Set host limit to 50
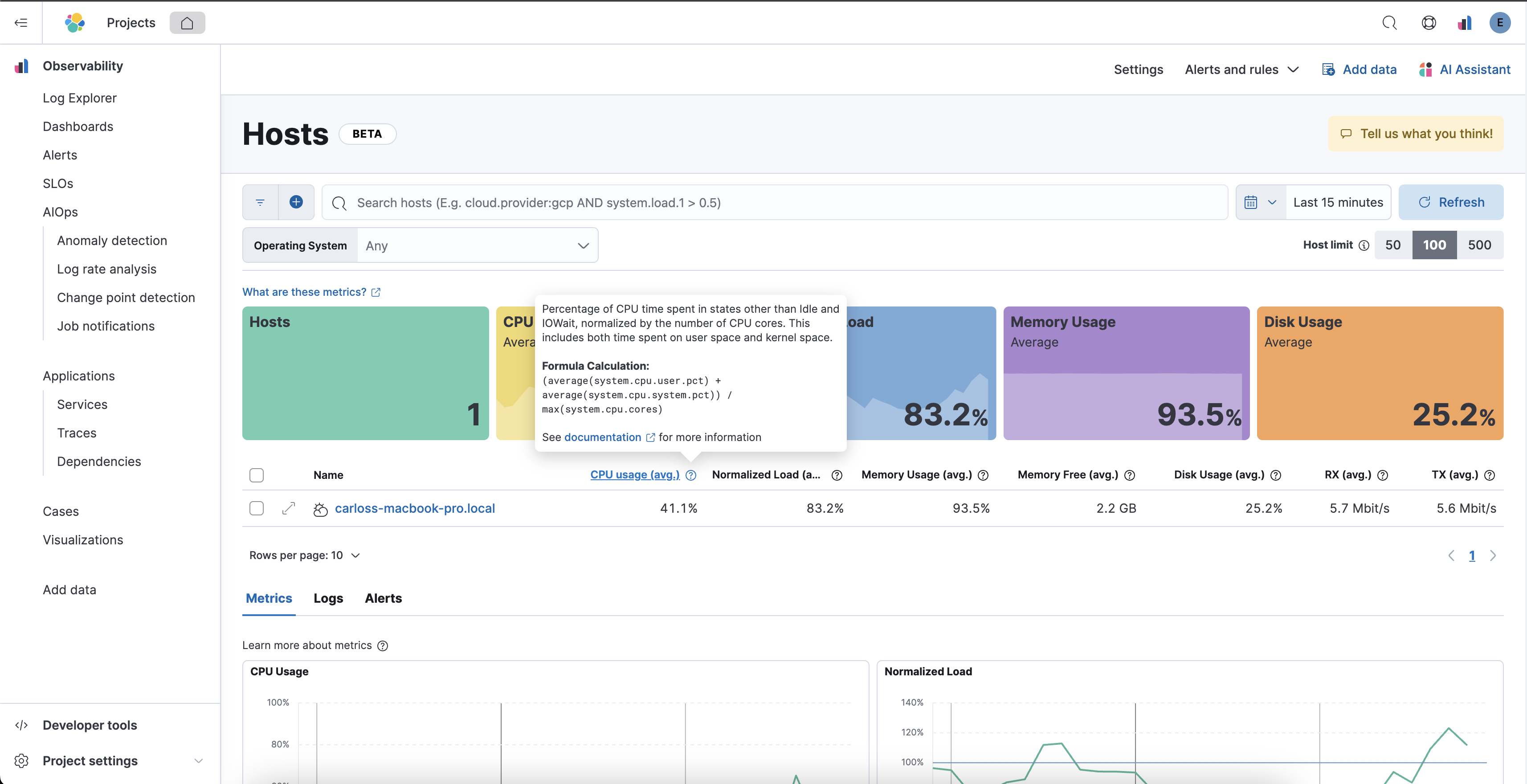Image resolution: width=1527 pixels, height=784 pixels. [x=1393, y=245]
